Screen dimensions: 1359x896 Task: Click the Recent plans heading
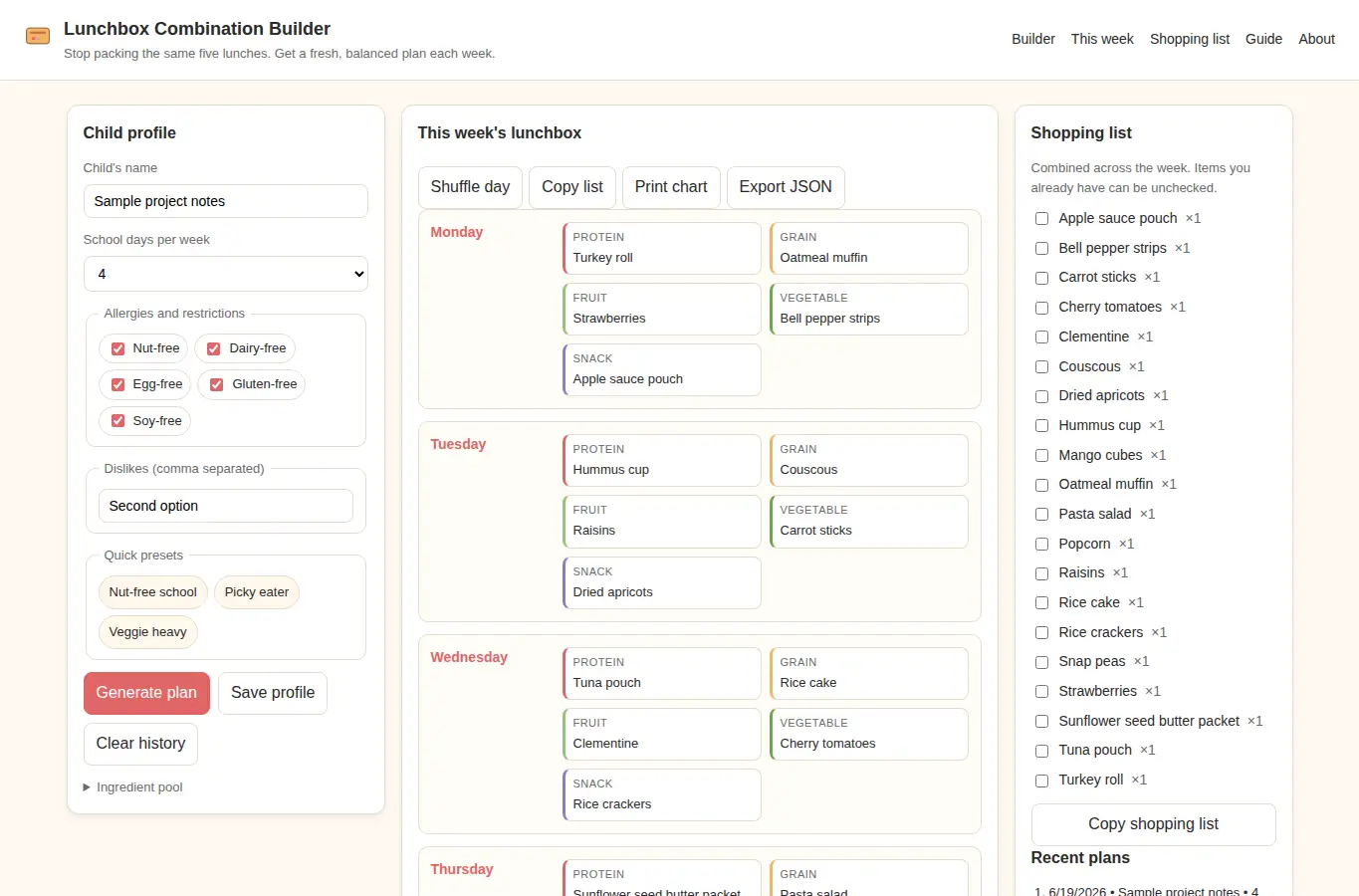[x=1080, y=858]
